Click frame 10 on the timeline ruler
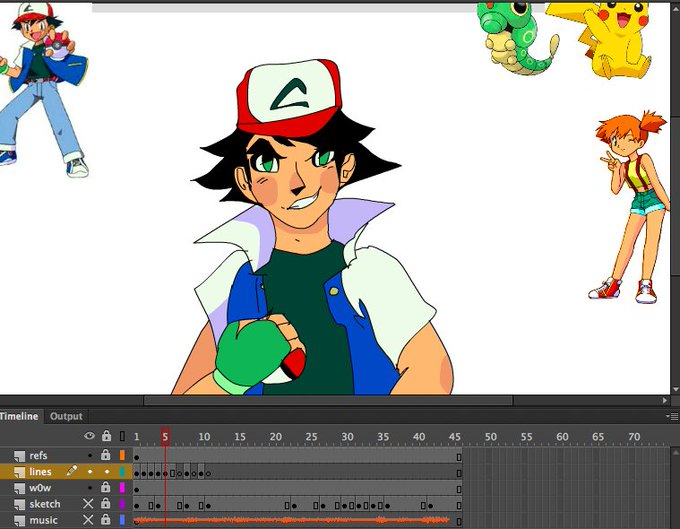Screen dimensions: 680x529 [x=204, y=437]
